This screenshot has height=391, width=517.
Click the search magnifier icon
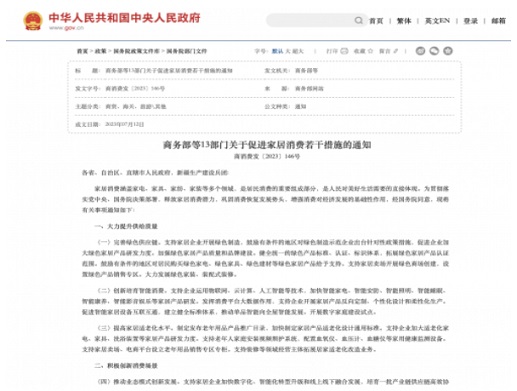click(x=359, y=21)
